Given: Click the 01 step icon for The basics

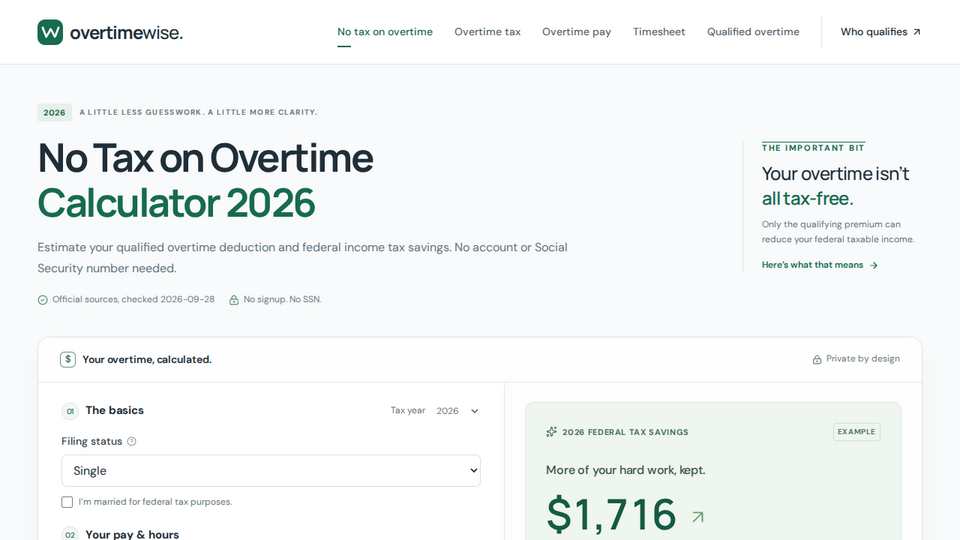Looking at the screenshot, I should (70, 411).
